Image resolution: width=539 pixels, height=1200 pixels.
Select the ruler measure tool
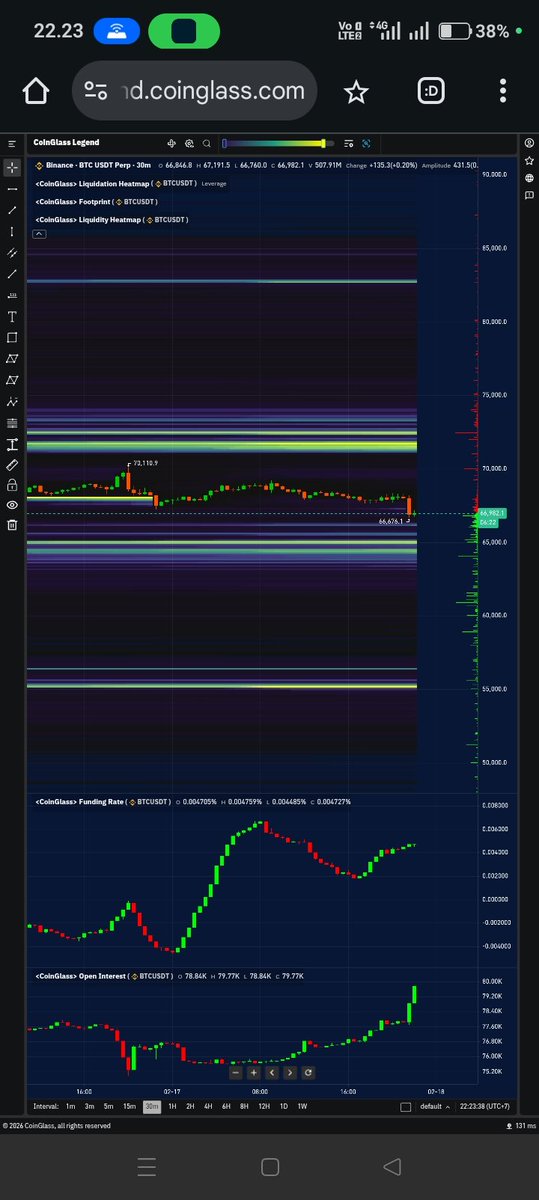click(11, 465)
